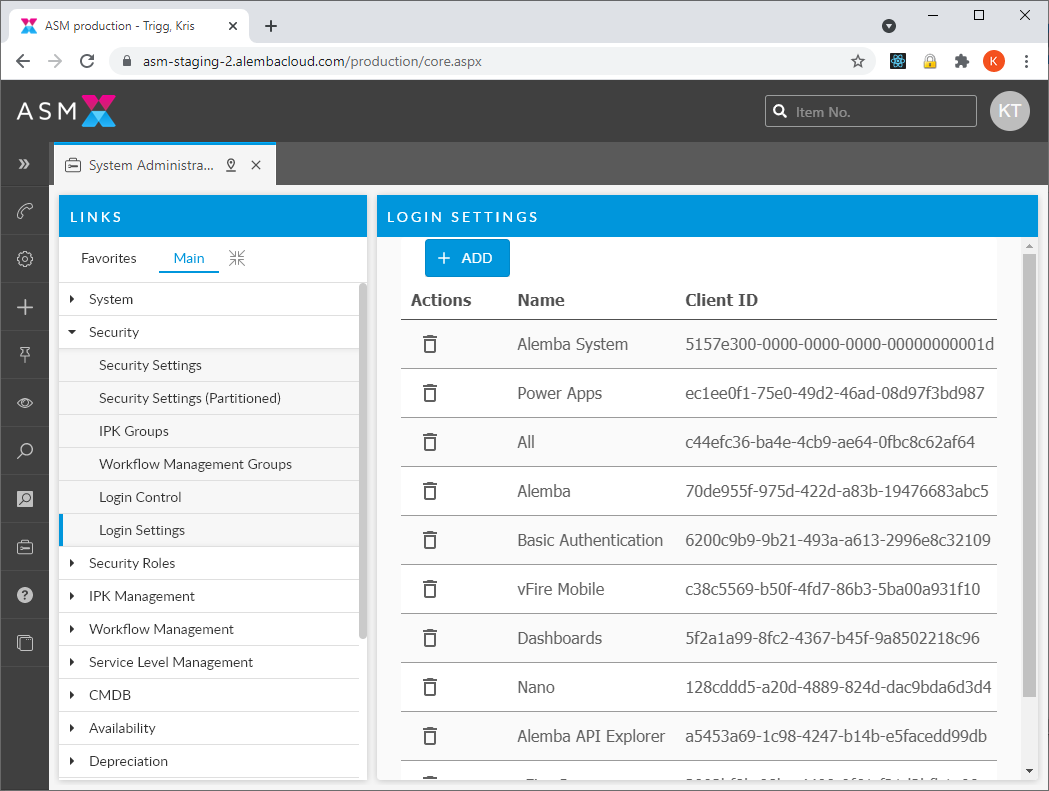Open the help question mark icon

[x=25, y=595]
